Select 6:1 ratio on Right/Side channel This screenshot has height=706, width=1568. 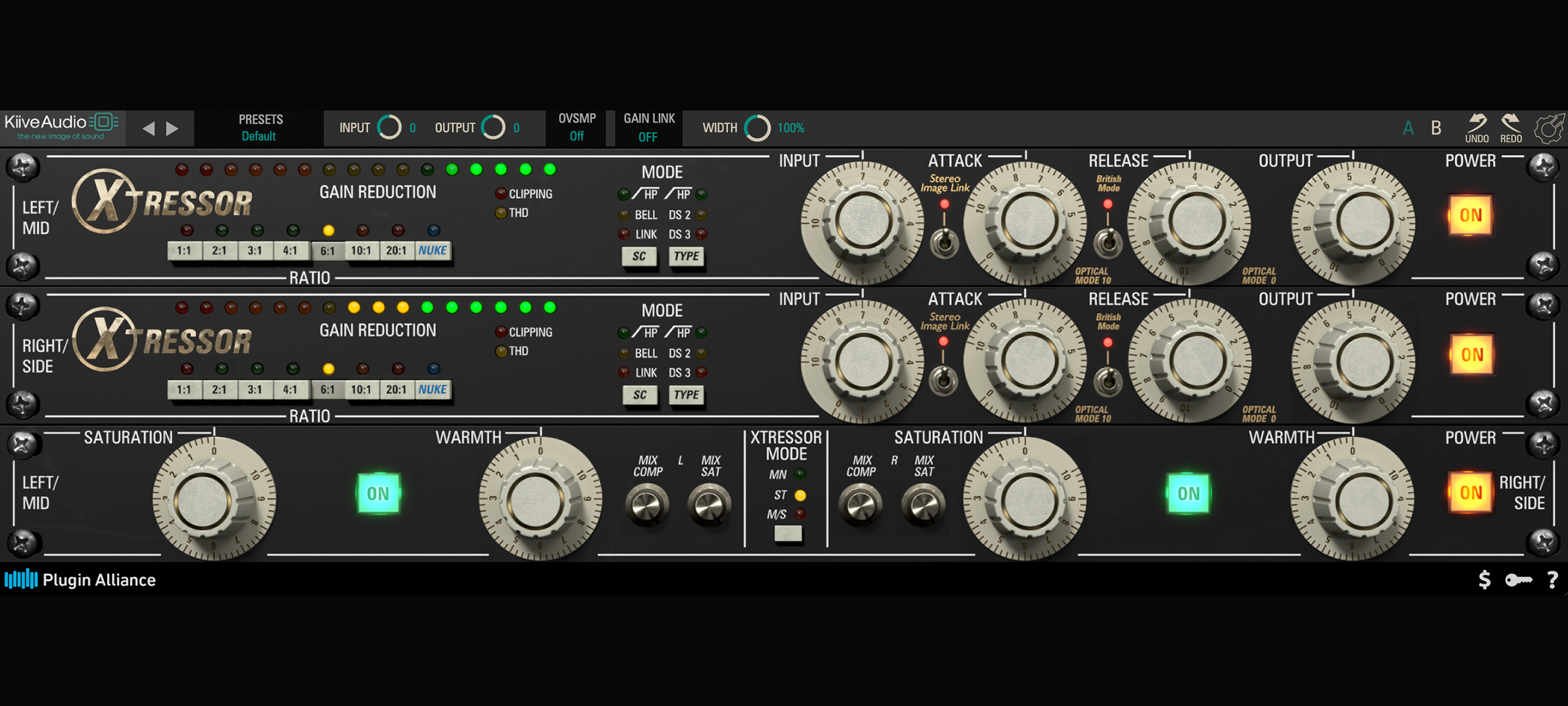[327, 390]
